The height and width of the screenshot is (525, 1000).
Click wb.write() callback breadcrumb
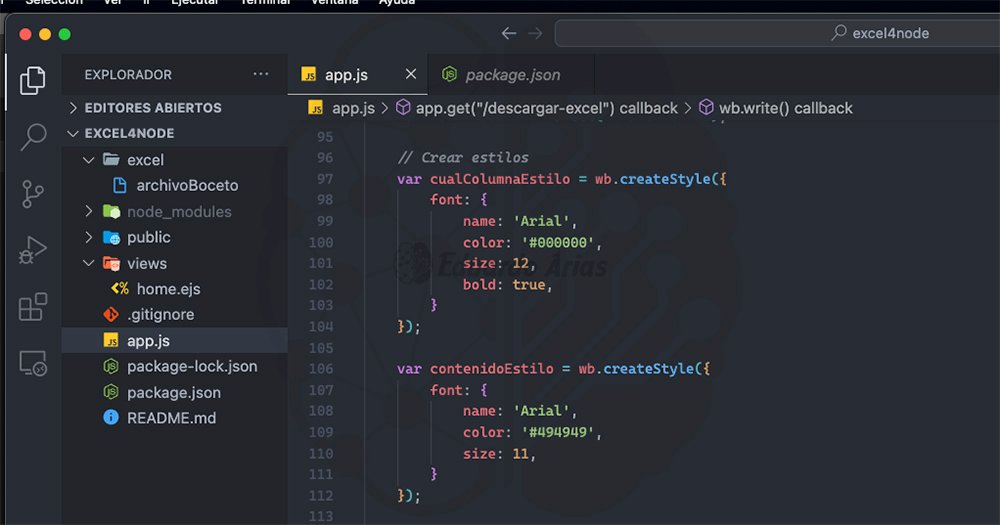pos(786,108)
